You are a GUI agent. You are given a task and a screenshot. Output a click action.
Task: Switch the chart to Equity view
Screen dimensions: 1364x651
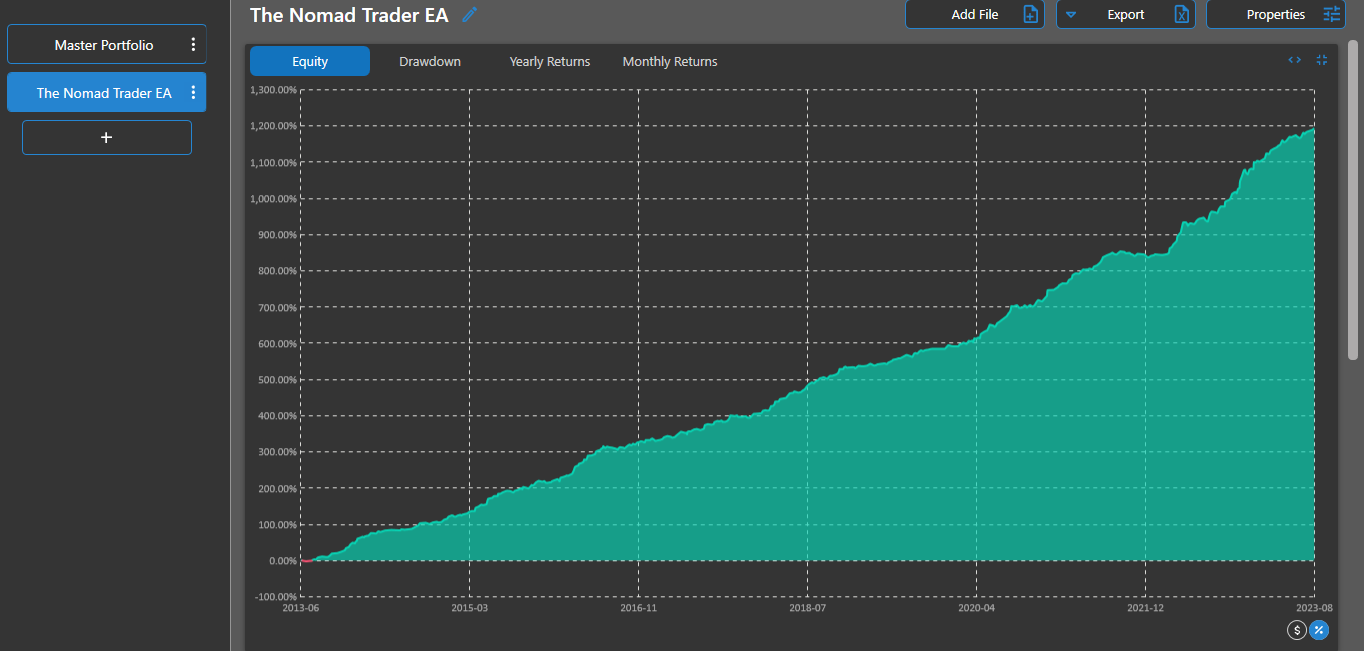309,61
